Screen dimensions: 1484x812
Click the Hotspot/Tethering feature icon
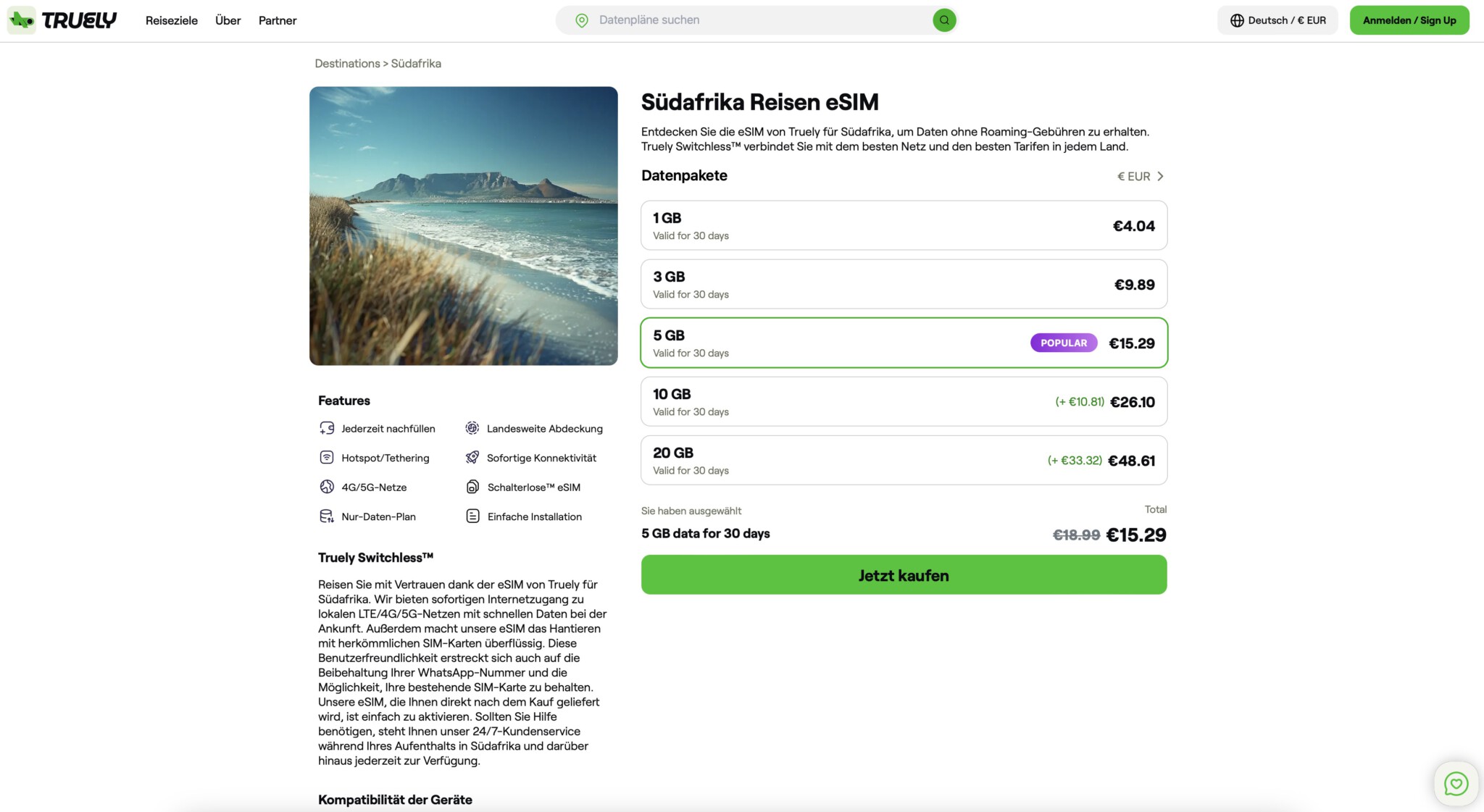point(327,458)
